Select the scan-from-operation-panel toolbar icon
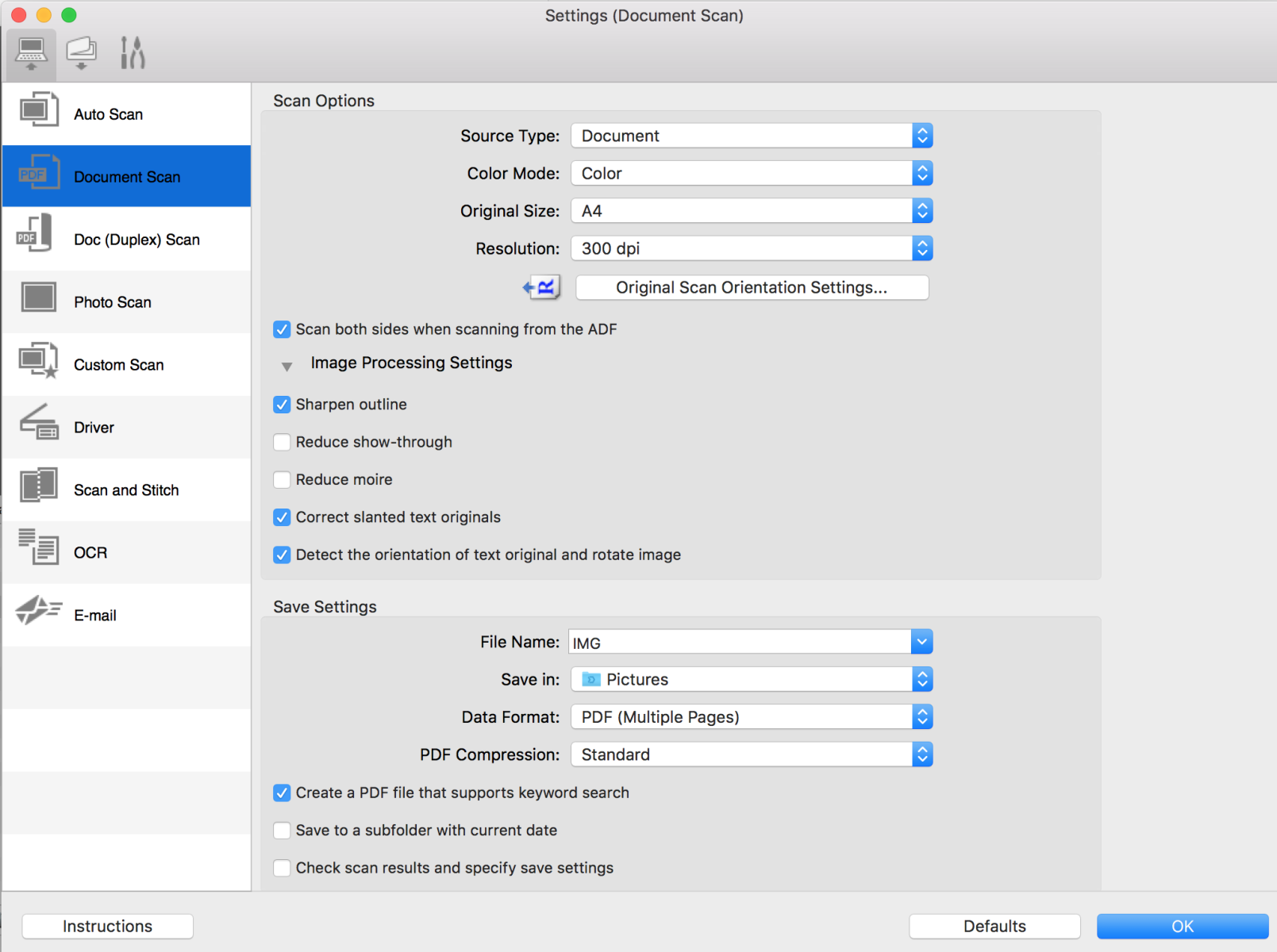Viewport: 1277px width, 952px height. click(x=81, y=54)
